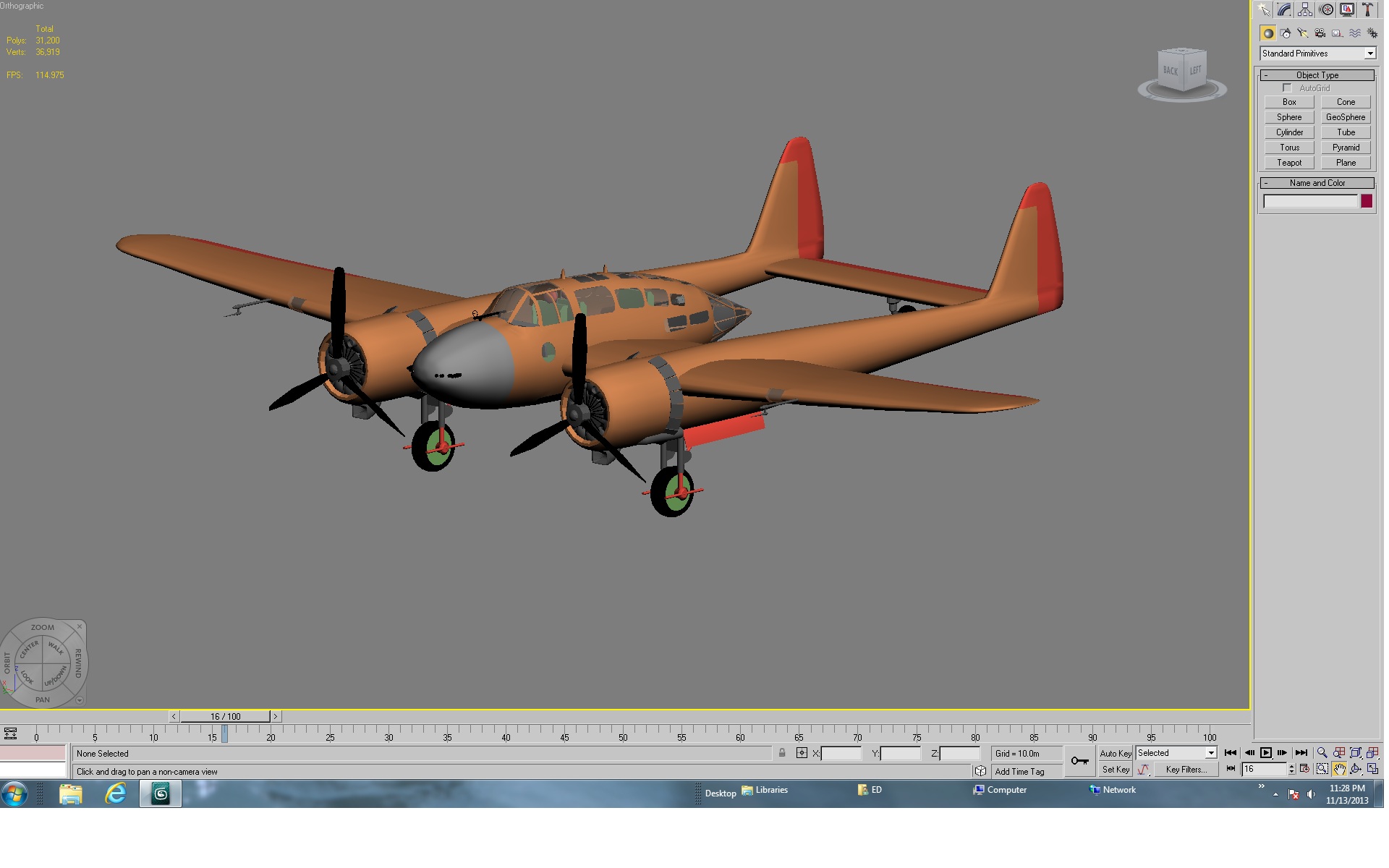Click the Zoom magnifier viewport tool
Screen dimensions: 1389x868
pos(1322,753)
